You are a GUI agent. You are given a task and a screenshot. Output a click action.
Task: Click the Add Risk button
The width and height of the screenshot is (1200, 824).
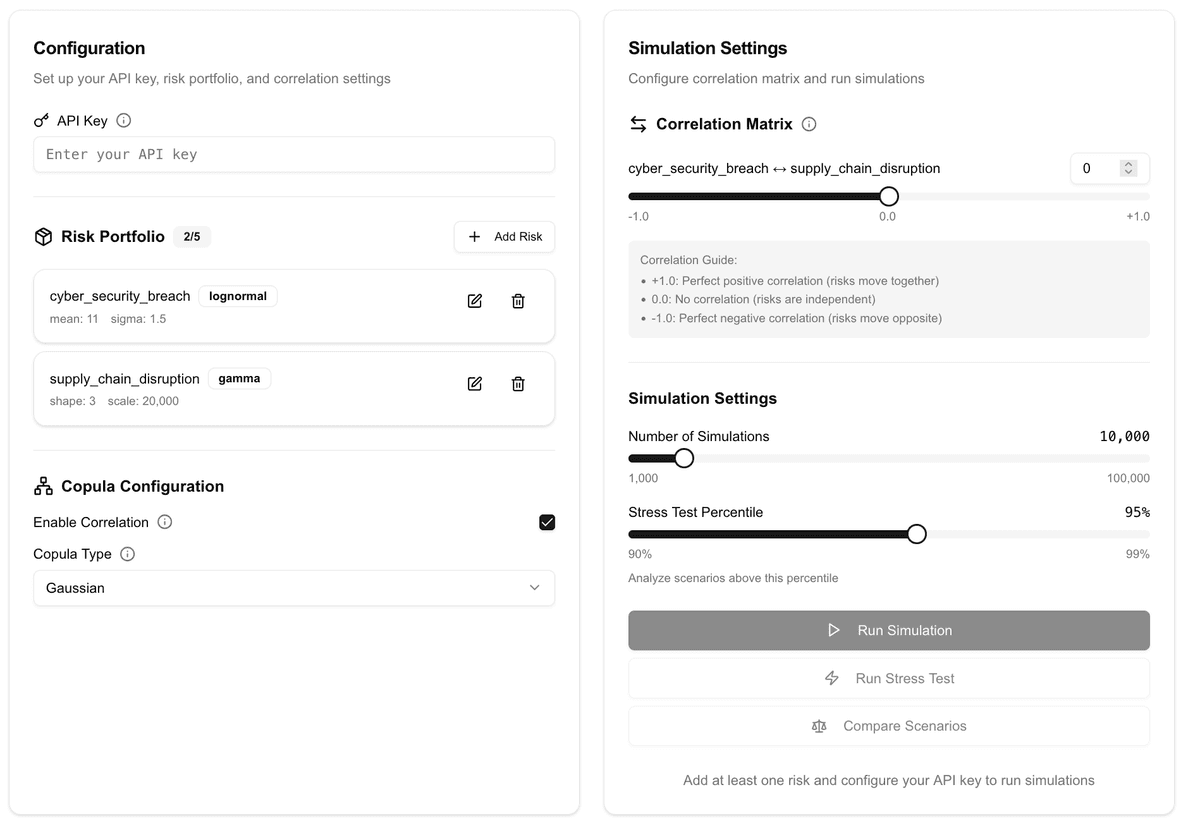point(504,237)
